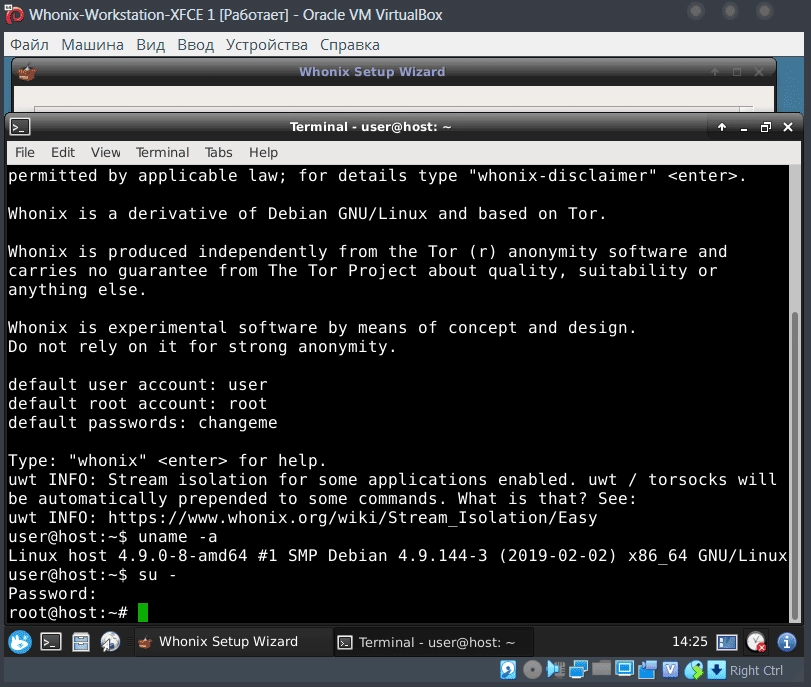The image size is (811, 687).
Task: Click VirtualBox video capture indicator
Action: (647, 670)
